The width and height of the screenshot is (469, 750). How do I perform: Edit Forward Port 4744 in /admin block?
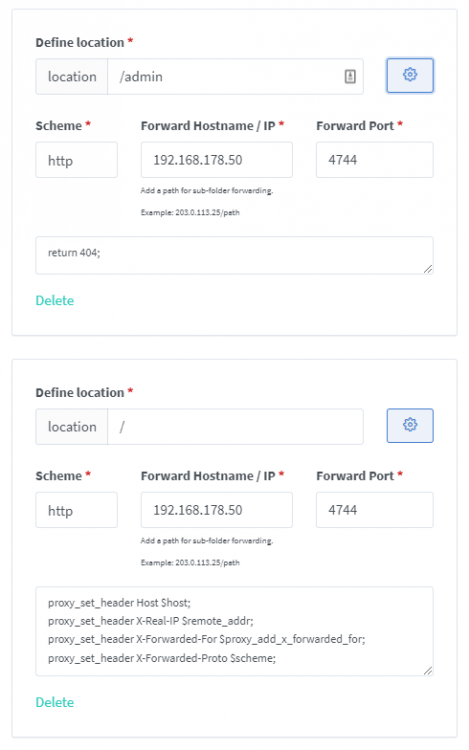(x=374, y=160)
